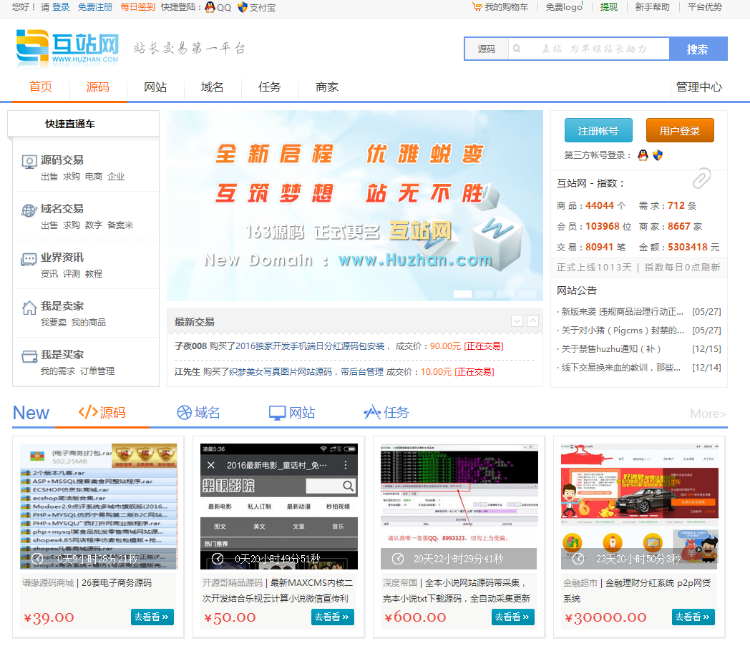Viewport: 750px width, 646px height.
Task: Open the 26套电子商务源码 product thumbnail
Action: [99, 506]
